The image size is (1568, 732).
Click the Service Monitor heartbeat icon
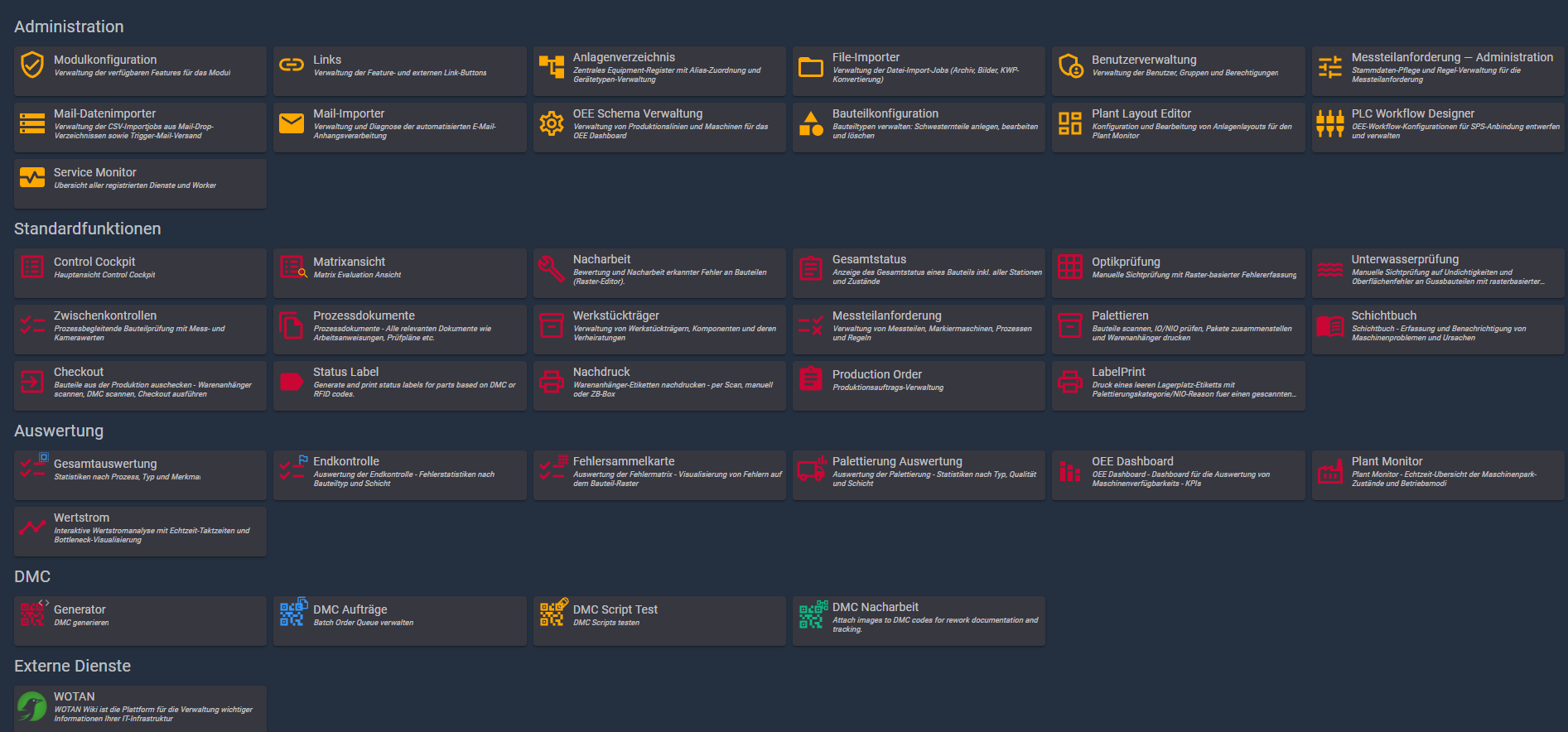click(x=32, y=177)
